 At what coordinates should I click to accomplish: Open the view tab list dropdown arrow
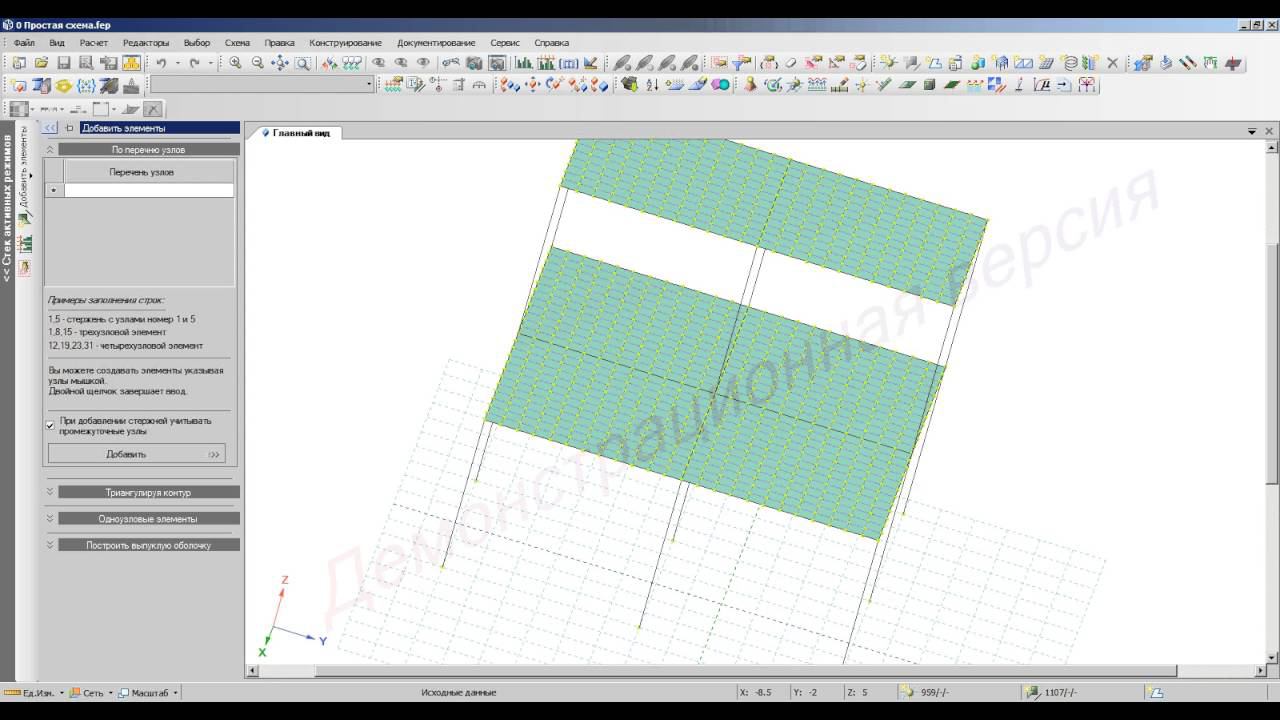pos(1252,131)
